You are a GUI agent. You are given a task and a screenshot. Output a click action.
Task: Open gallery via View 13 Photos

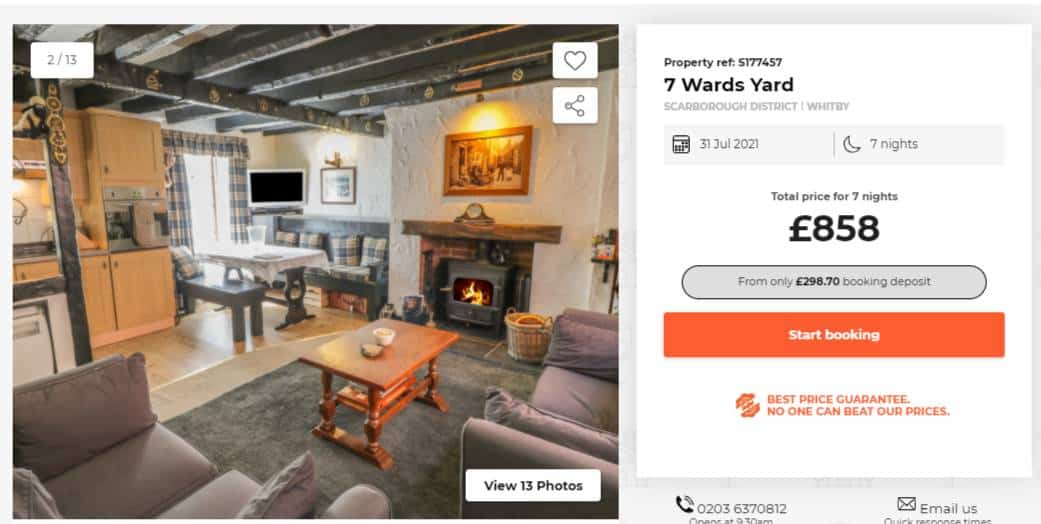(x=533, y=485)
